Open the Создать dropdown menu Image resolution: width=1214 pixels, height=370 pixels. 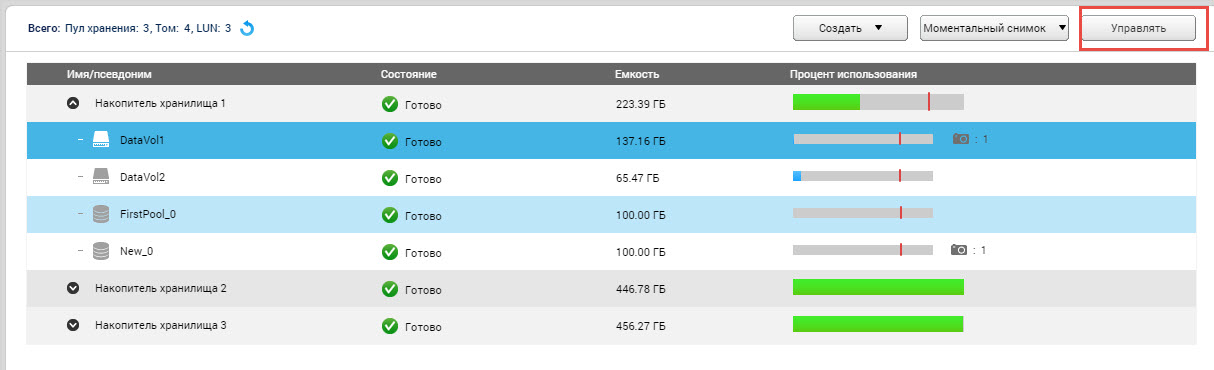[850, 28]
